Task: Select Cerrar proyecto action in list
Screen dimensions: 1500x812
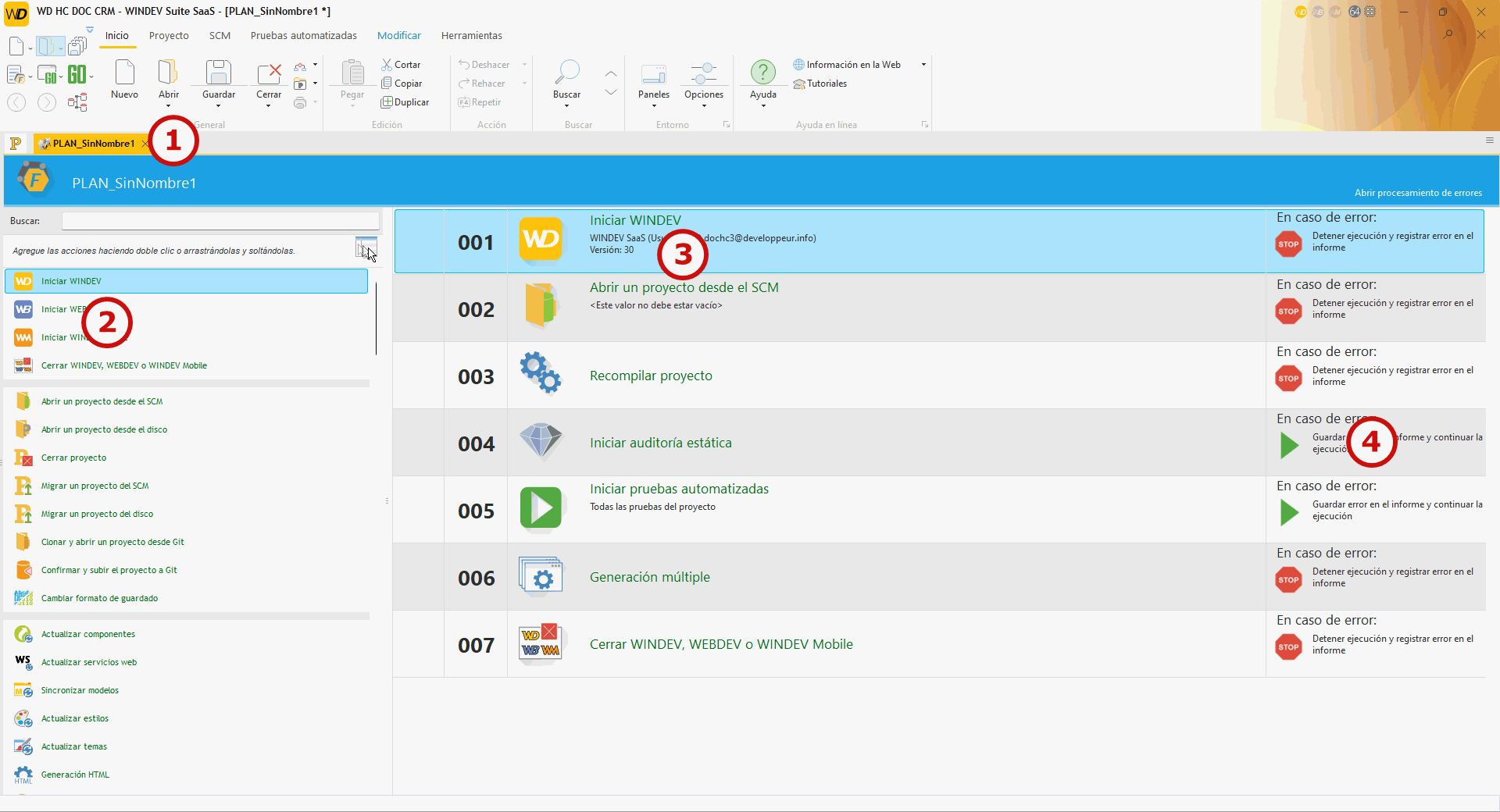Action: click(186, 458)
